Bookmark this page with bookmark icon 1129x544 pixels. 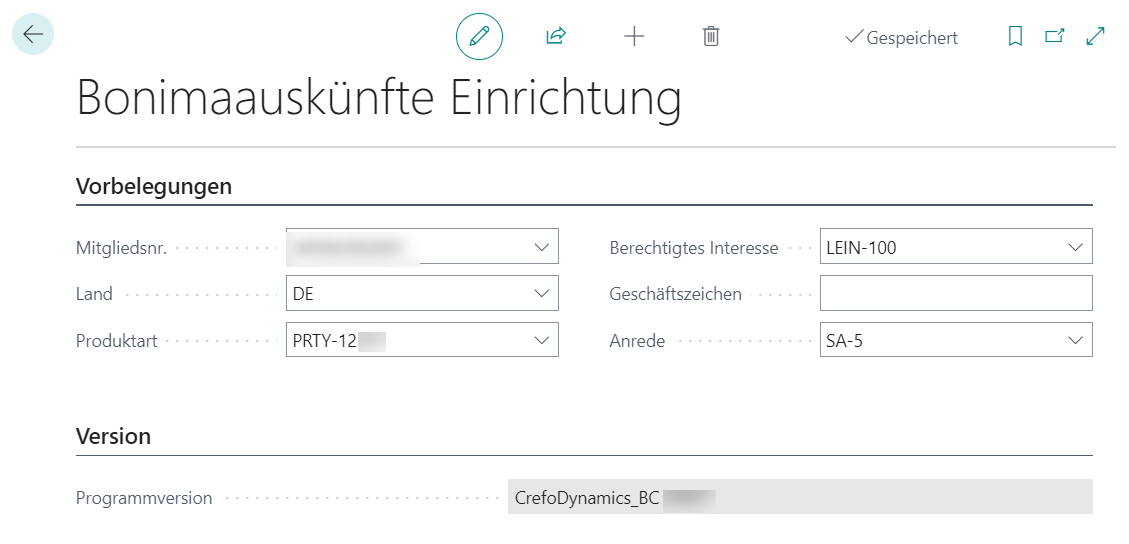pos(1015,37)
